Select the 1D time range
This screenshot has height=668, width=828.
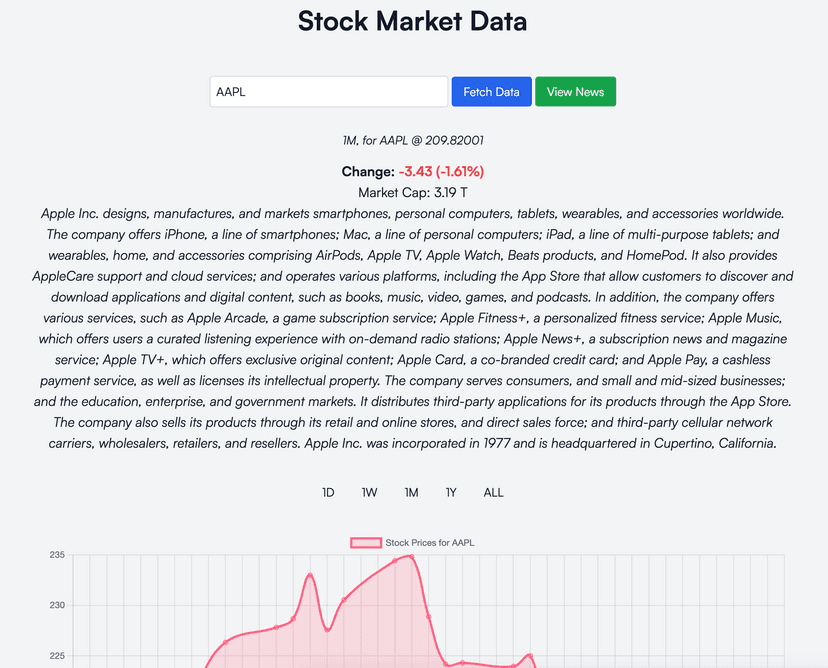point(328,493)
